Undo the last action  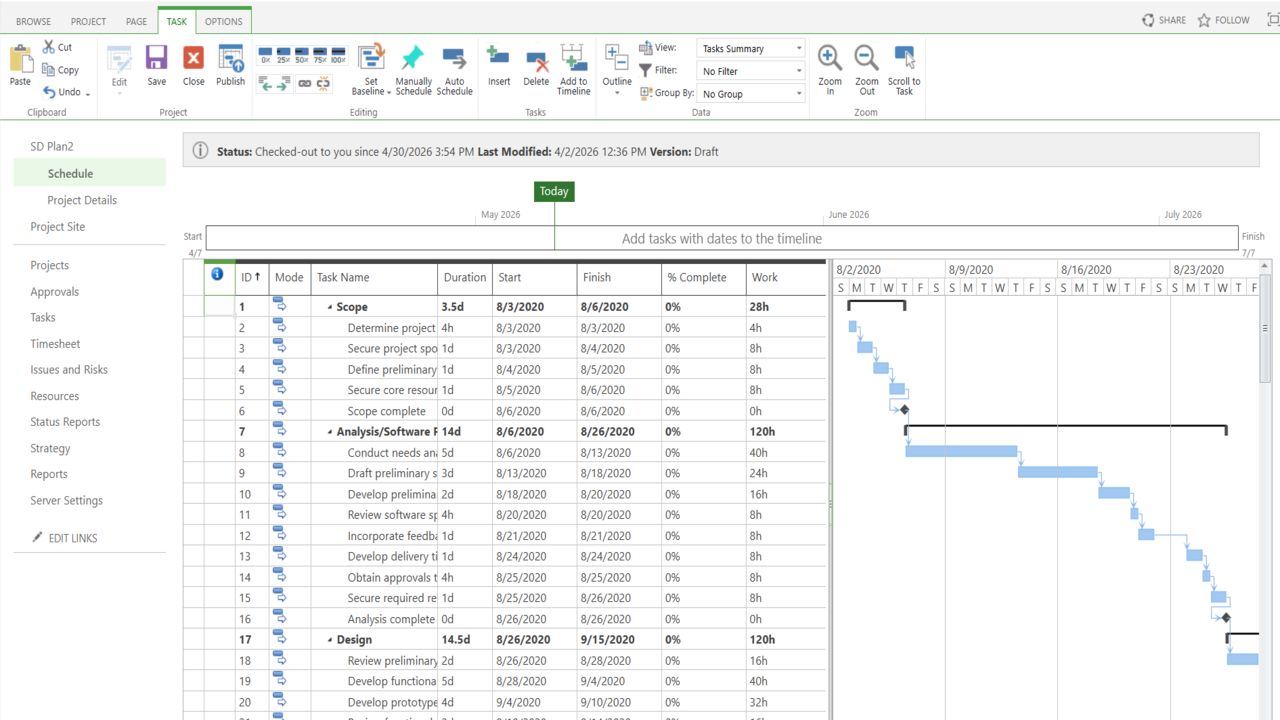tap(61, 92)
